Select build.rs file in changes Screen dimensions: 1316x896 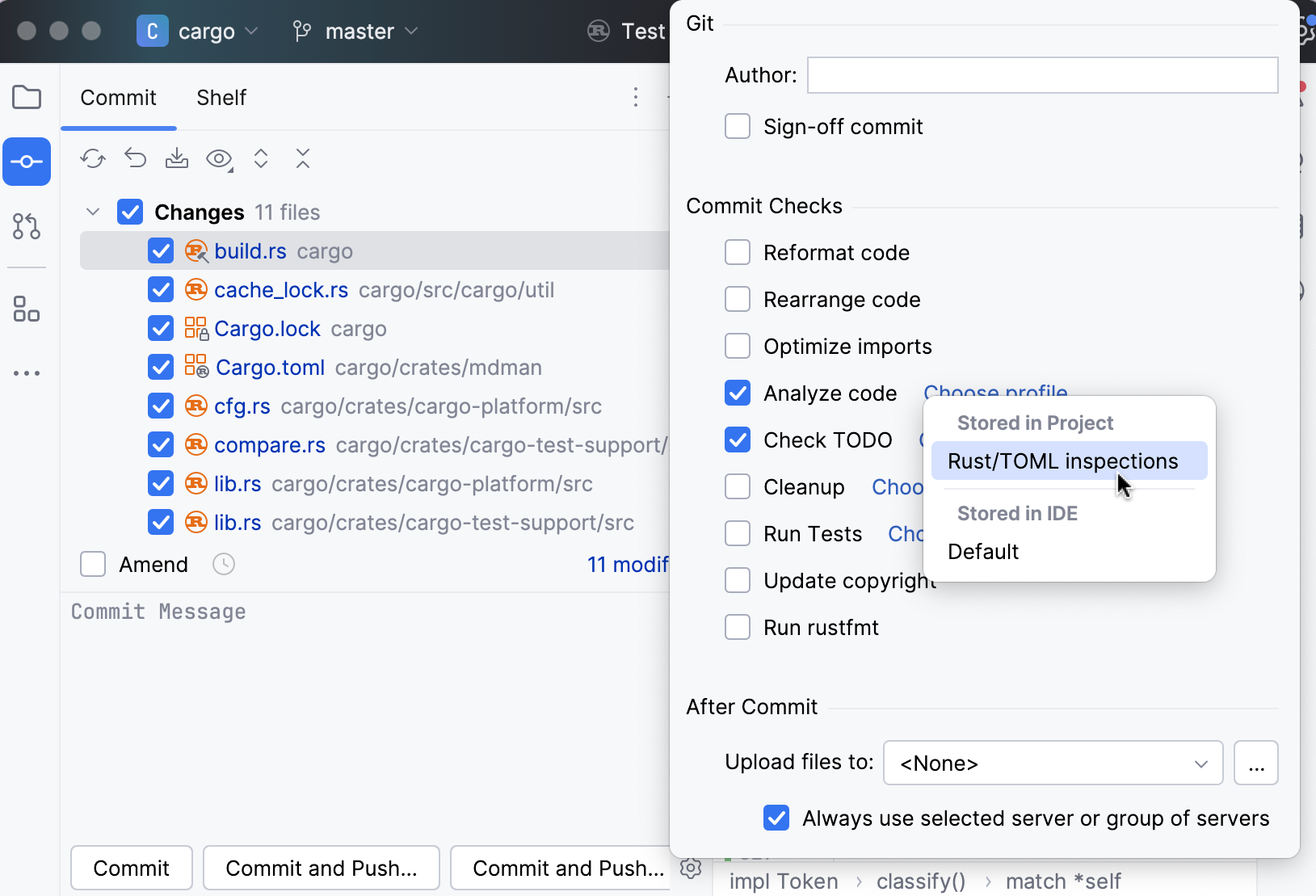pyautogui.click(x=375, y=251)
